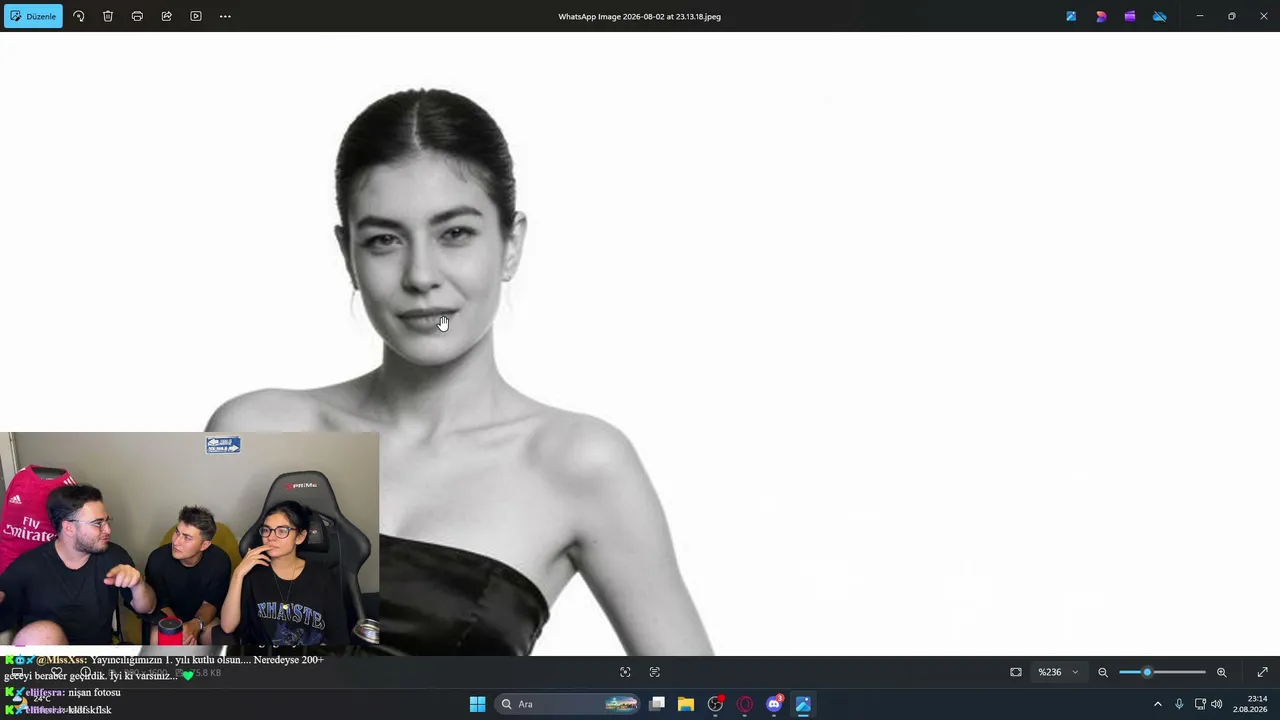This screenshot has height=720, width=1280.
Task: Close the Photos window
Action: point(1264,16)
